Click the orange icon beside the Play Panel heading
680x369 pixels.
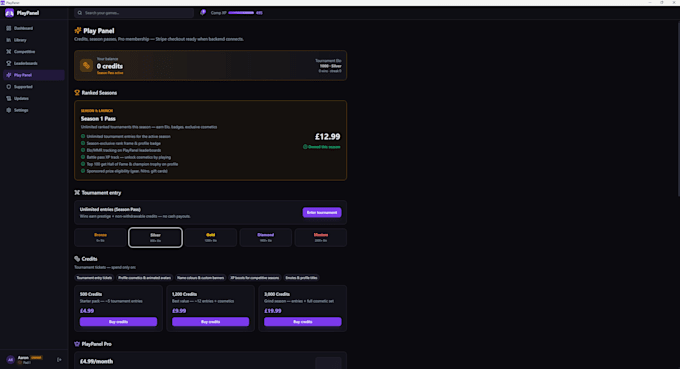click(x=78, y=30)
